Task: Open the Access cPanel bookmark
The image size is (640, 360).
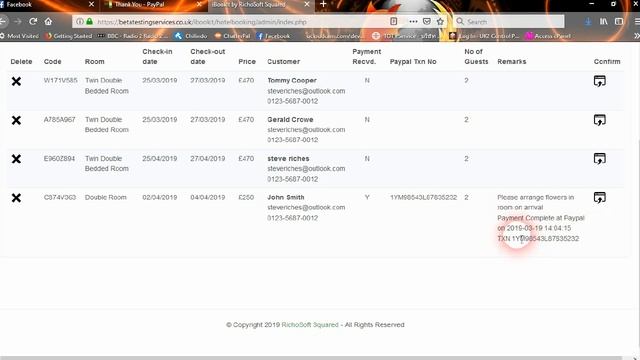Action: tap(548, 36)
